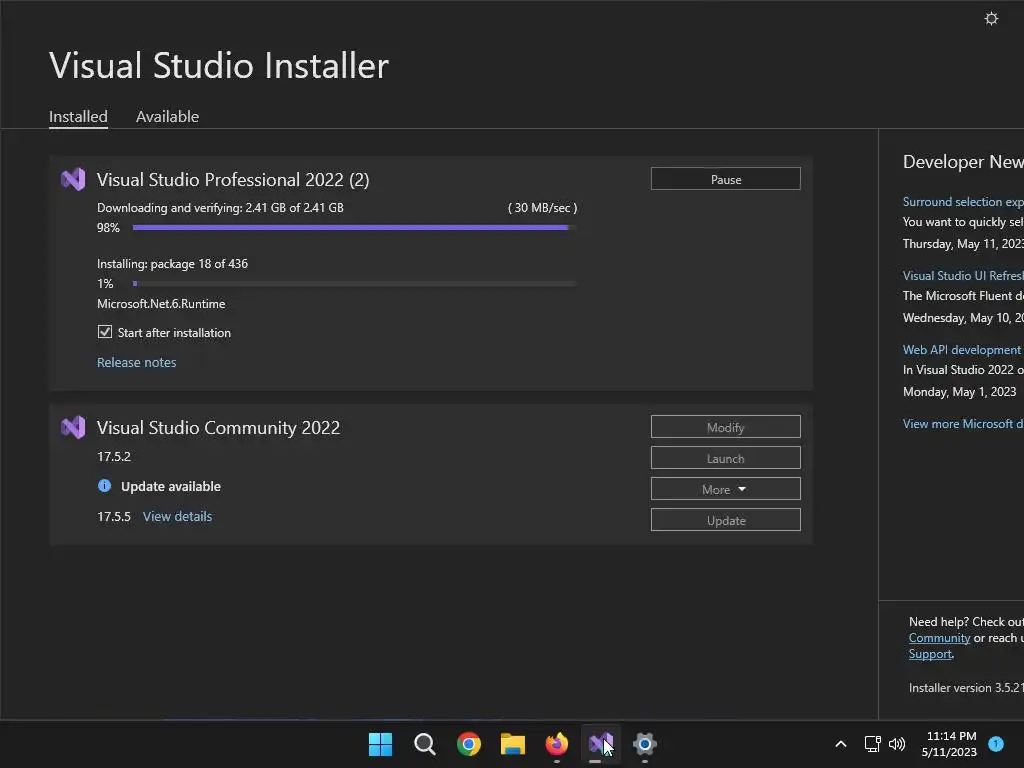Uncheck Start after installation
The image size is (1024, 768).
point(104,332)
